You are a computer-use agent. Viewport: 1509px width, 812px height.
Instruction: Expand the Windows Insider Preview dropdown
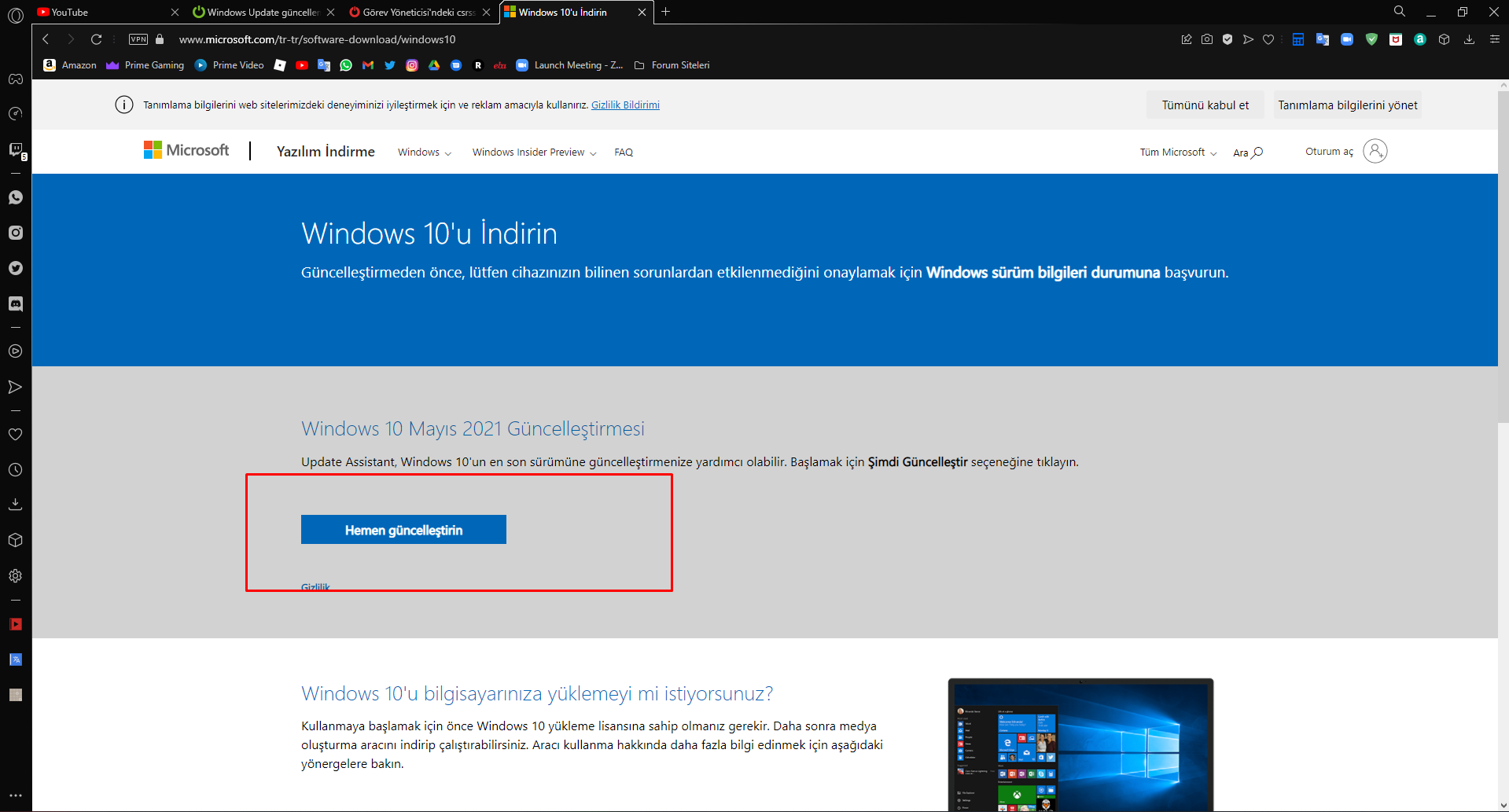point(535,152)
